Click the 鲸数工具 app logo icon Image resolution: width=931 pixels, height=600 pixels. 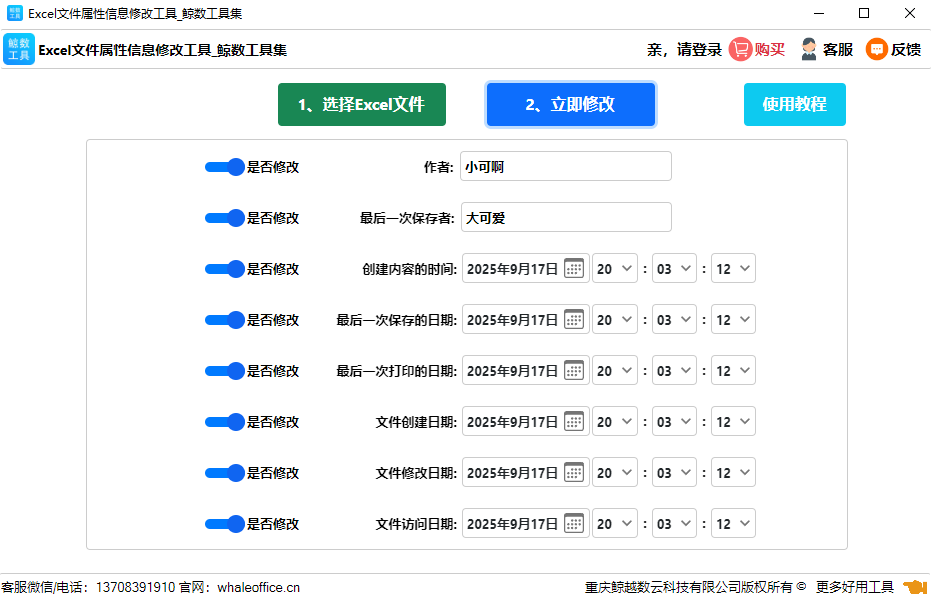pyautogui.click(x=19, y=49)
